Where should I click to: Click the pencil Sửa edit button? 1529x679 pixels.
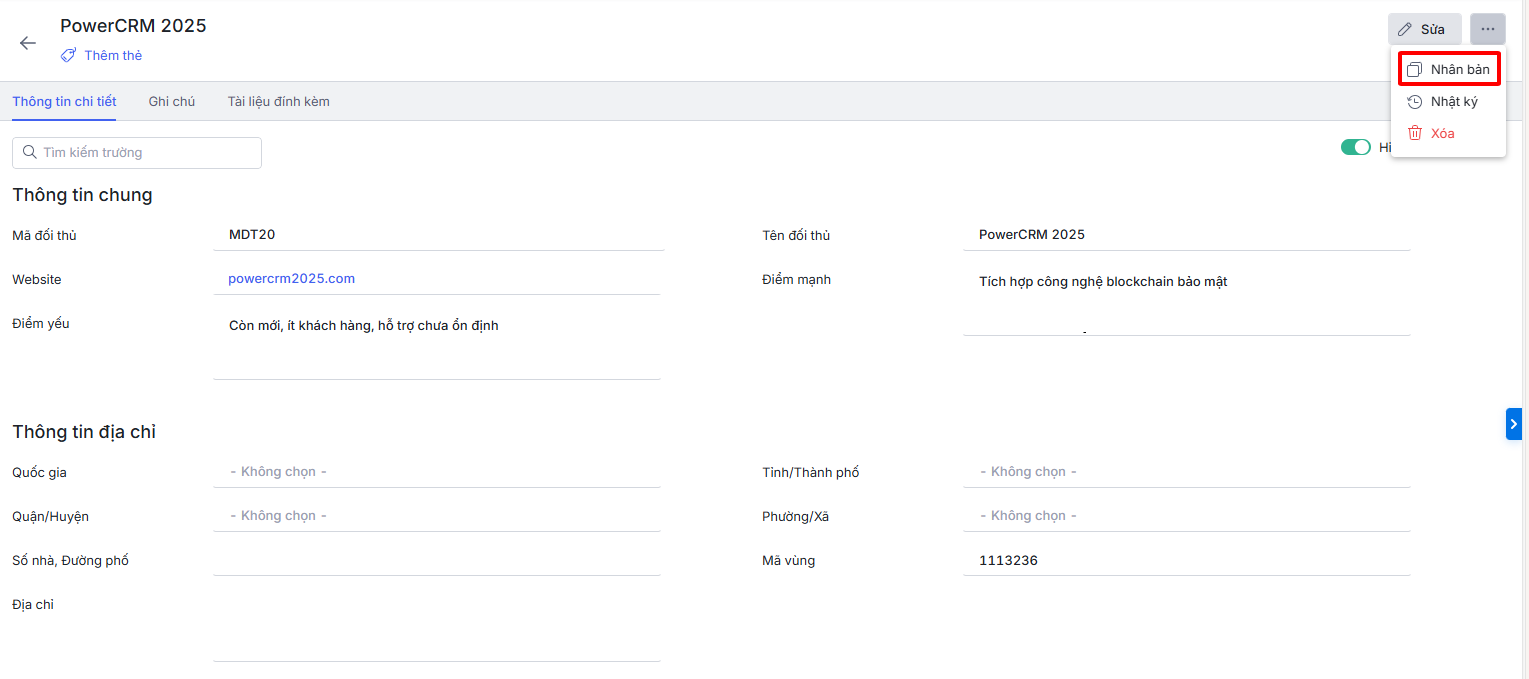[1424, 29]
